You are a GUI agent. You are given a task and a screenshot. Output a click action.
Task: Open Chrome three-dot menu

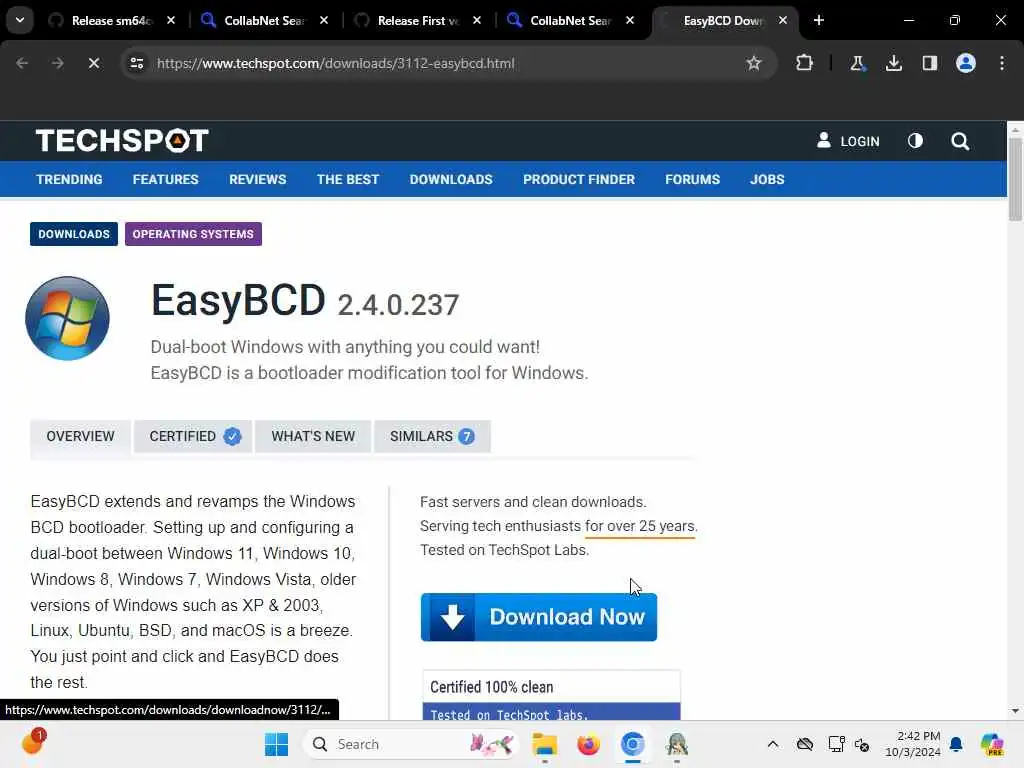click(1002, 63)
